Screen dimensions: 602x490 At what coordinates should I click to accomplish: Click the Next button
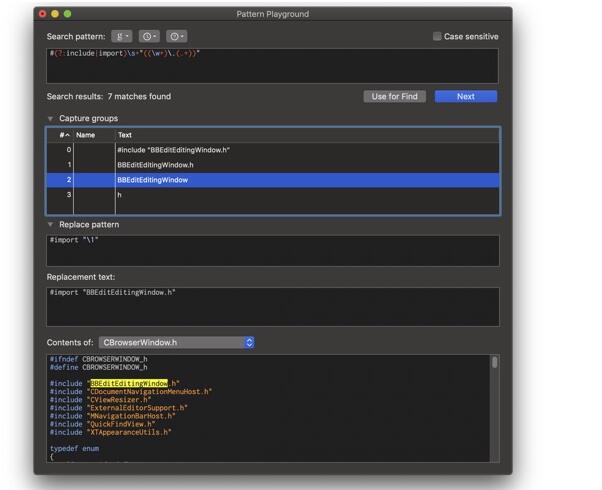click(466, 96)
